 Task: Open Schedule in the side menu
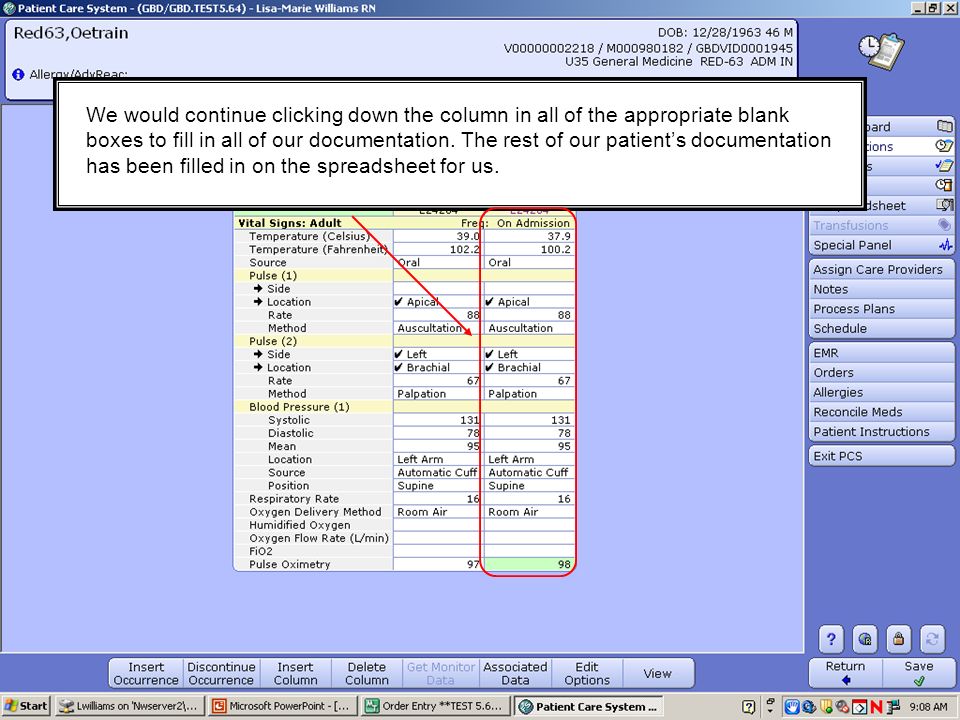pyautogui.click(x=881, y=328)
